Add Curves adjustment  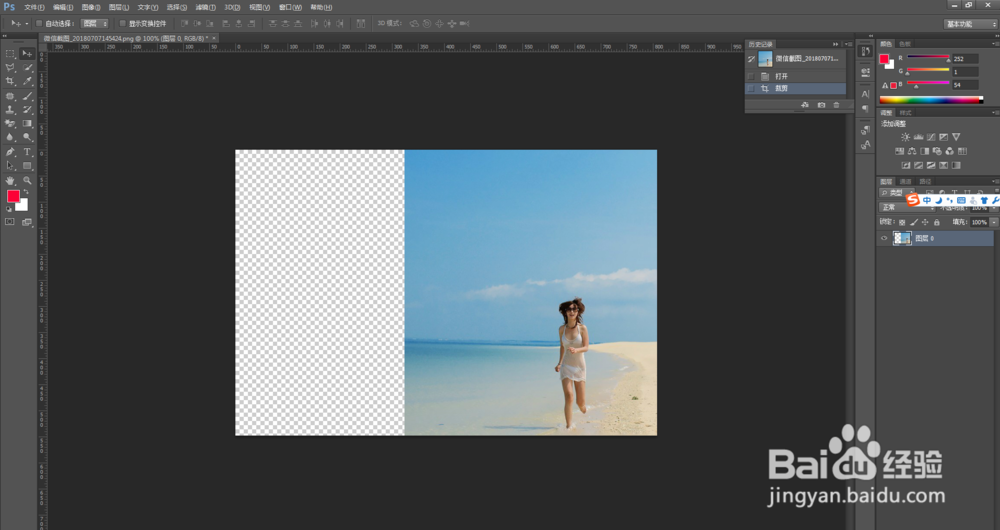(931, 137)
